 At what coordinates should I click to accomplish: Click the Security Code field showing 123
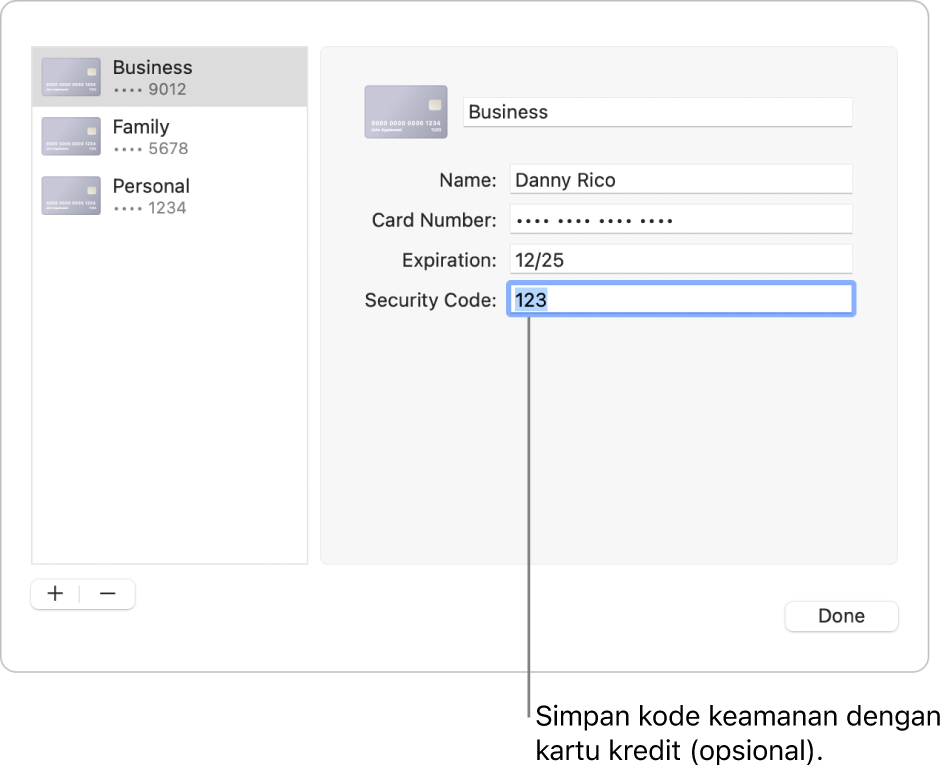pos(681,299)
